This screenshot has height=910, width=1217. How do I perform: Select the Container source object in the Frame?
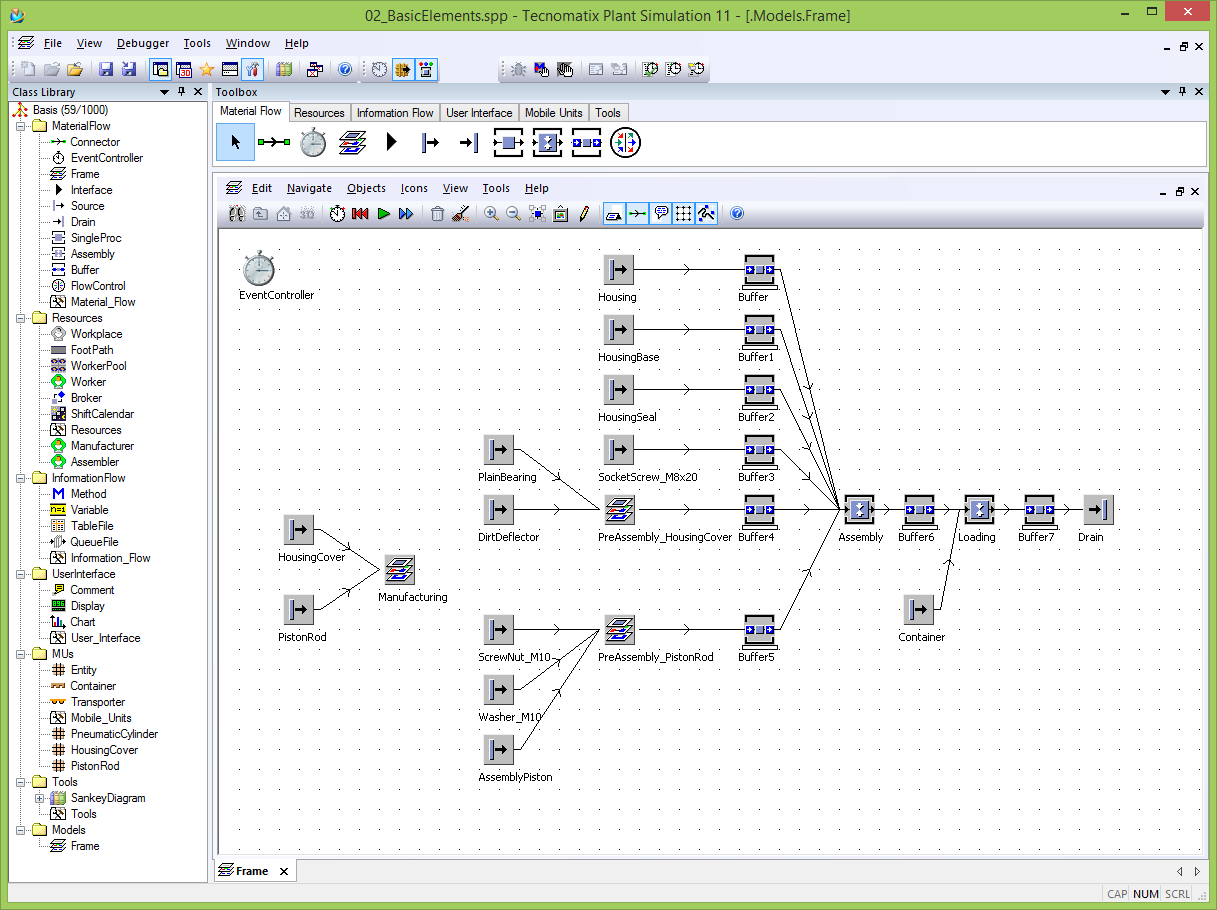[918, 610]
